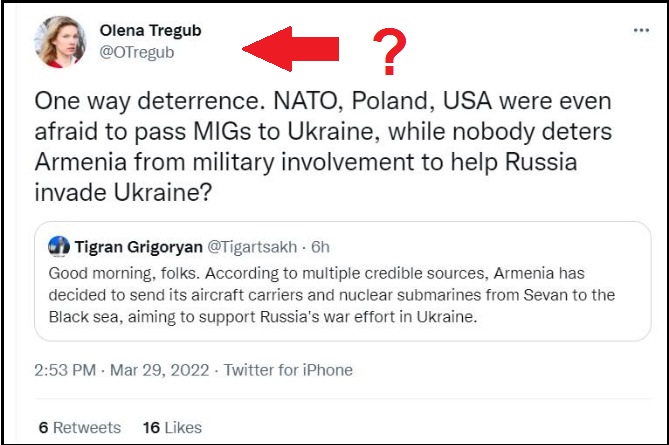Viewport: 669px width, 445px height.
Task: Click the 2:53 PM timestamp
Action: pyautogui.click(x=65, y=370)
